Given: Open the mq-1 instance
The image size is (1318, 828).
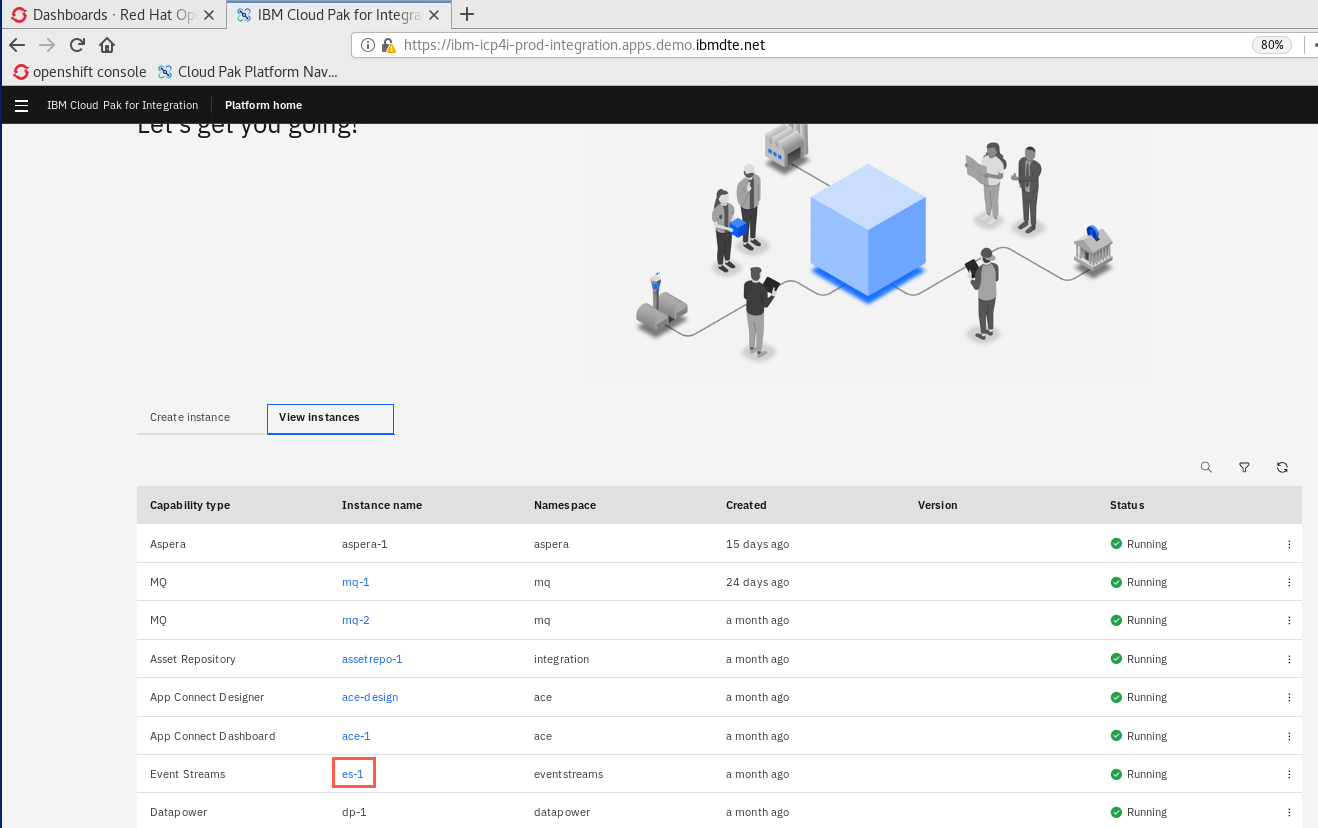Looking at the screenshot, I should pyautogui.click(x=355, y=582).
